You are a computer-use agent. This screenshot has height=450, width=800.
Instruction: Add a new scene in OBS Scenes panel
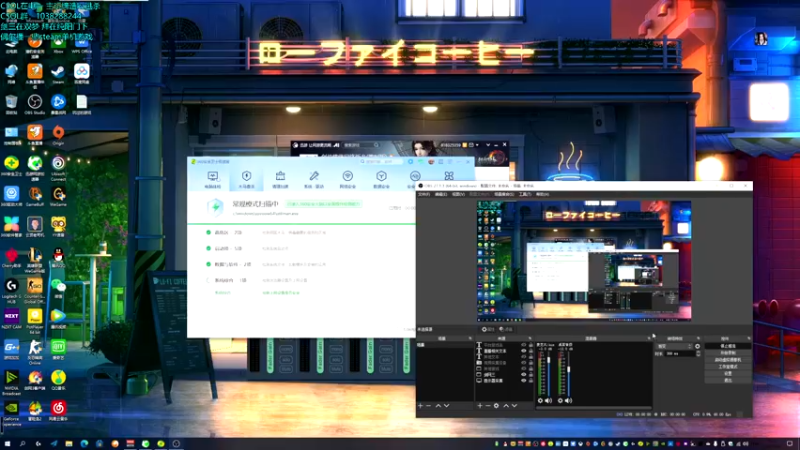pyautogui.click(x=420, y=406)
